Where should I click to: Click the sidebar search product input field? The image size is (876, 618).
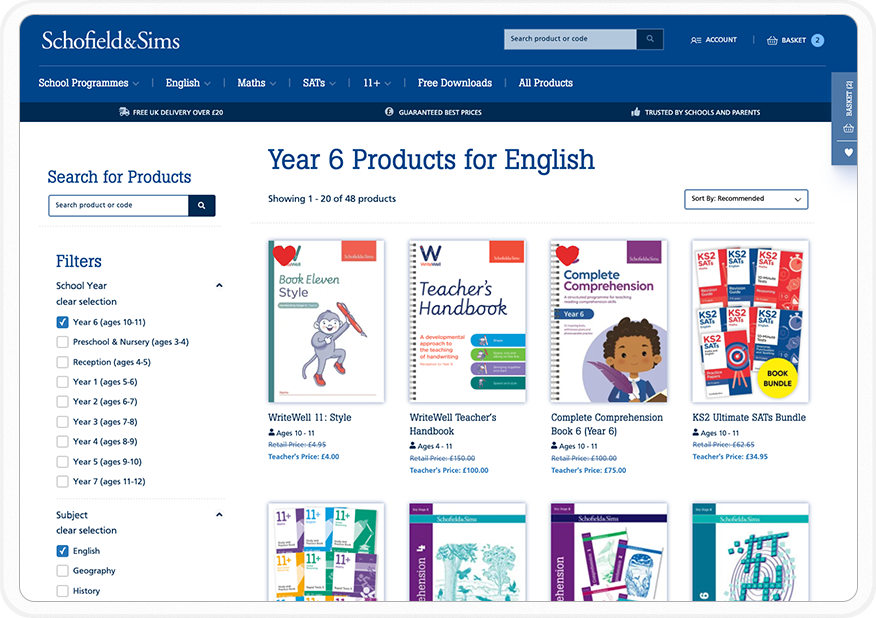(x=118, y=205)
